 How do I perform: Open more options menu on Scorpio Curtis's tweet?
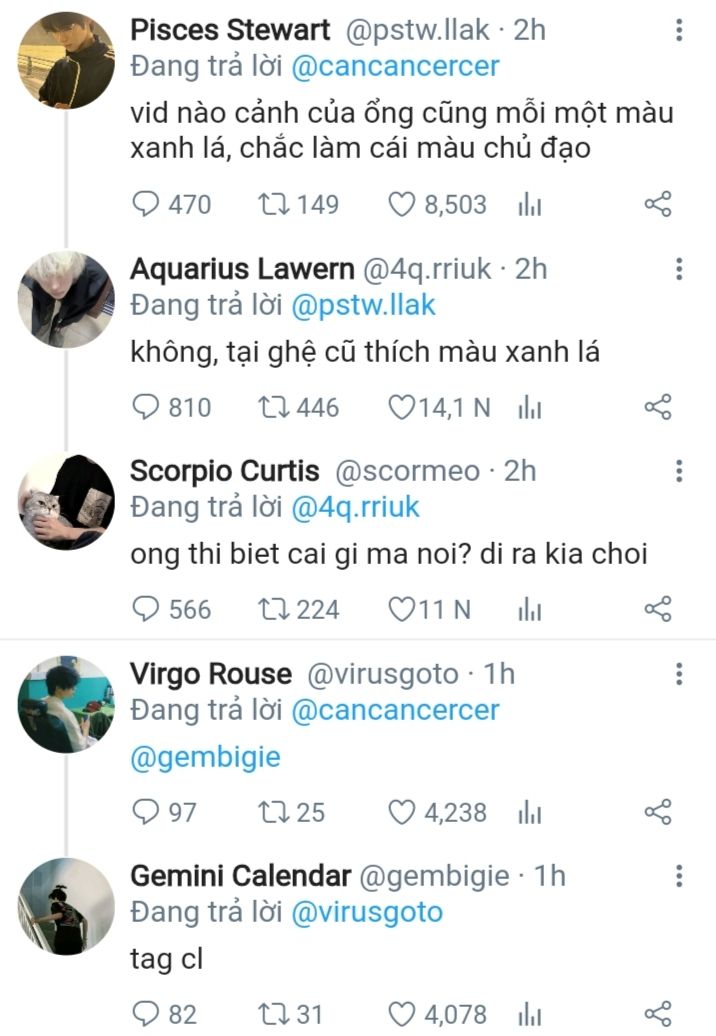(679, 472)
